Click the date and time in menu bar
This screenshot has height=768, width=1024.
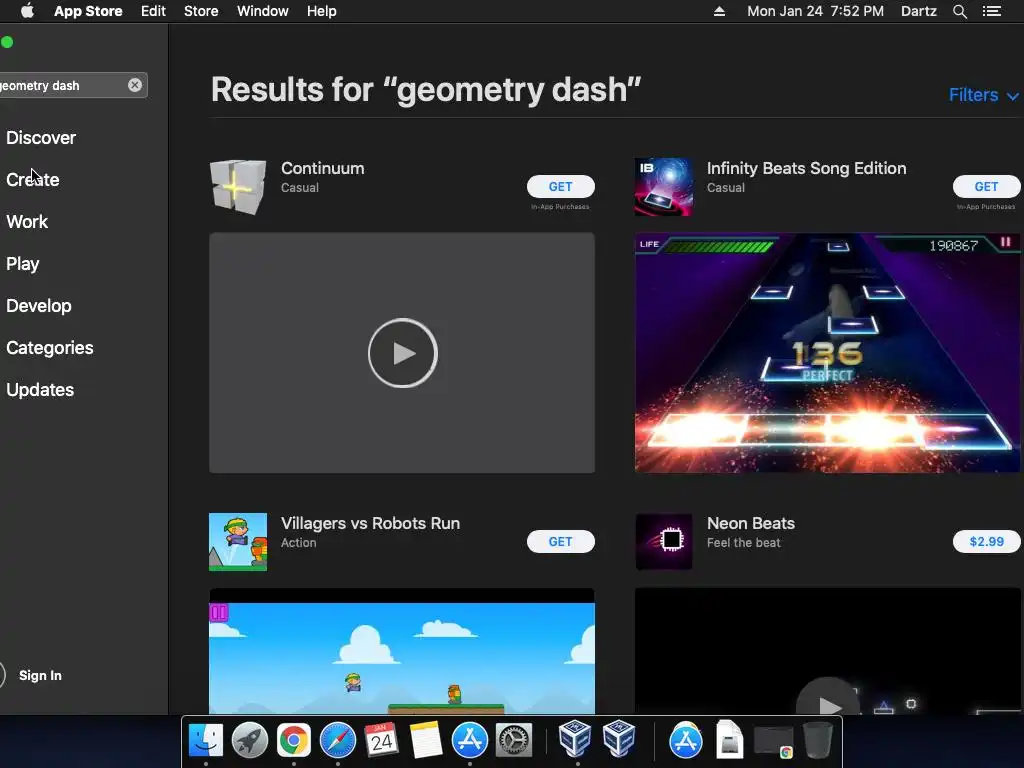[815, 11]
